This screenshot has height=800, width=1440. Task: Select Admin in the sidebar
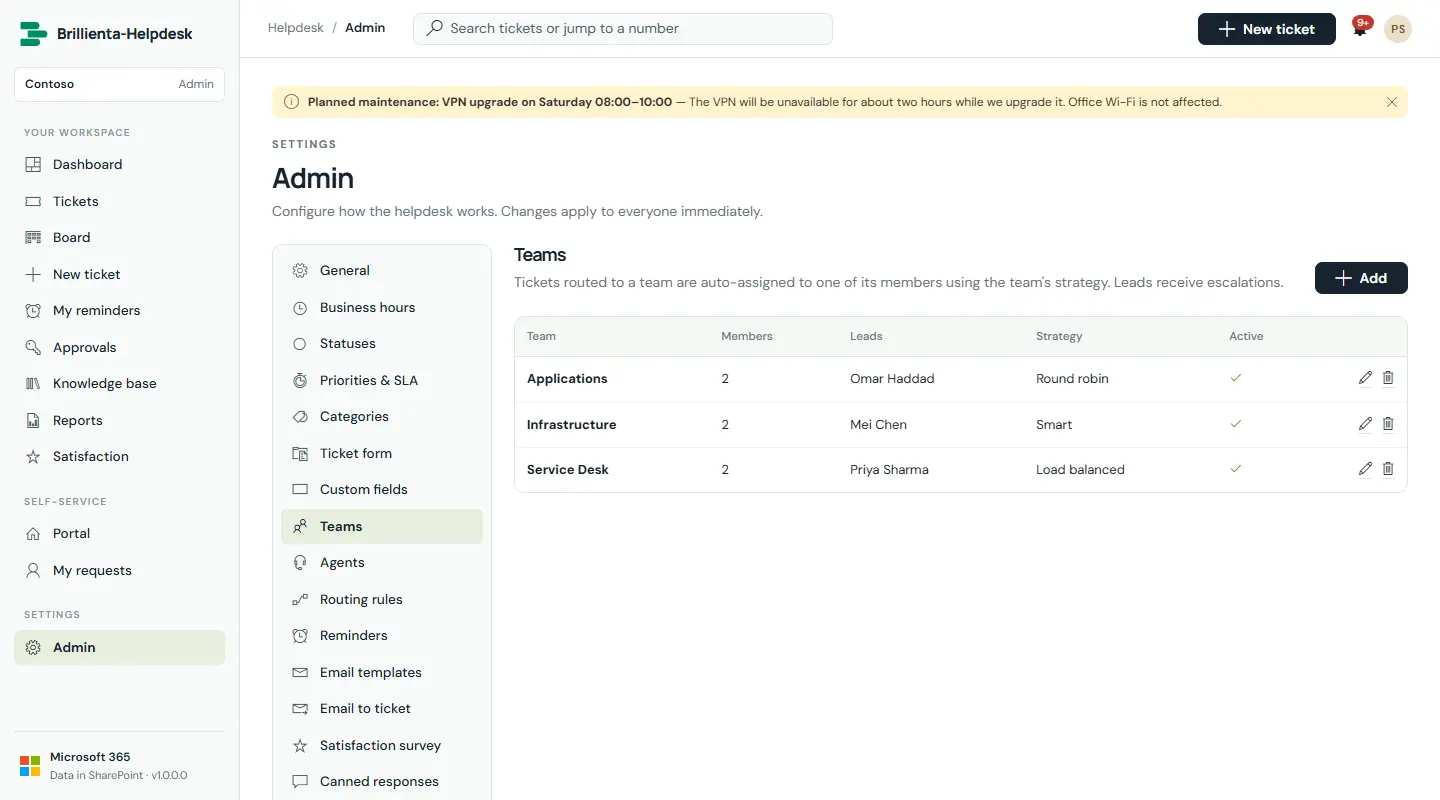(120, 647)
